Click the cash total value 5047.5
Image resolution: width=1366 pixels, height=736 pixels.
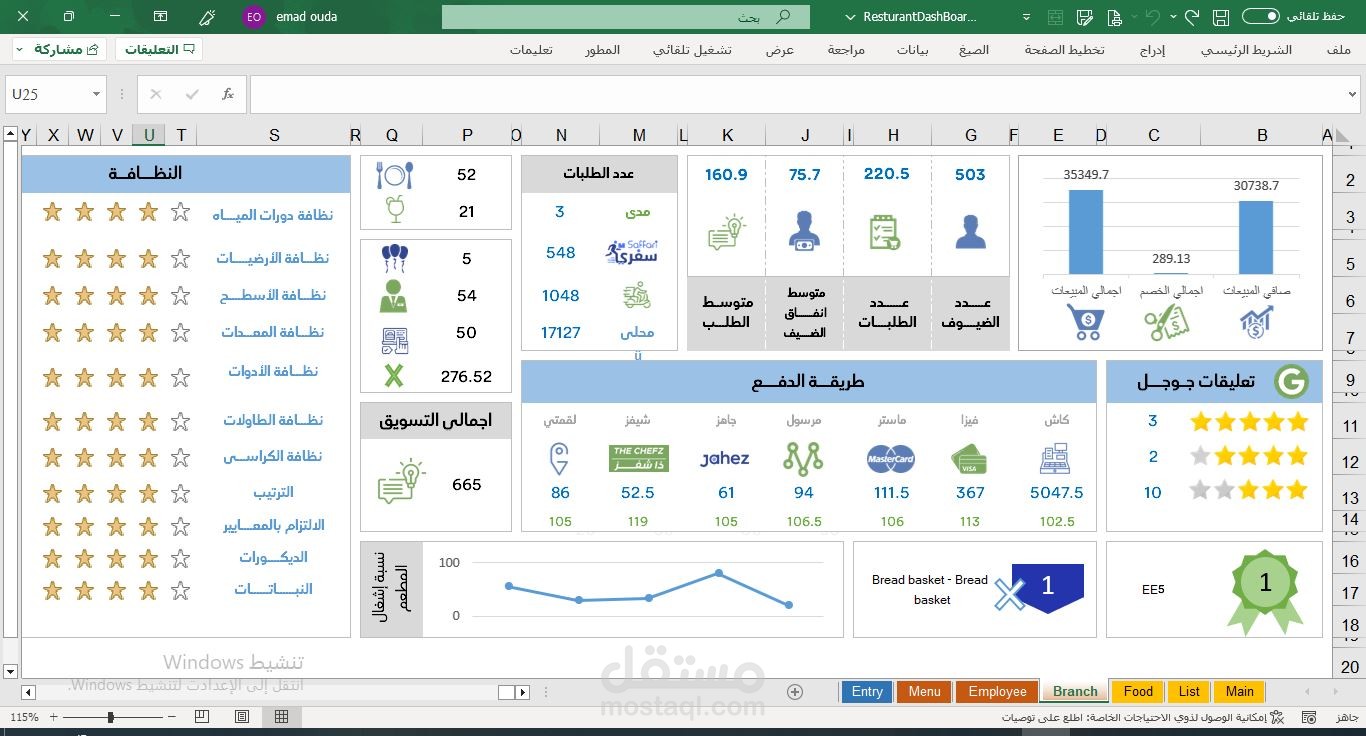point(1057,493)
